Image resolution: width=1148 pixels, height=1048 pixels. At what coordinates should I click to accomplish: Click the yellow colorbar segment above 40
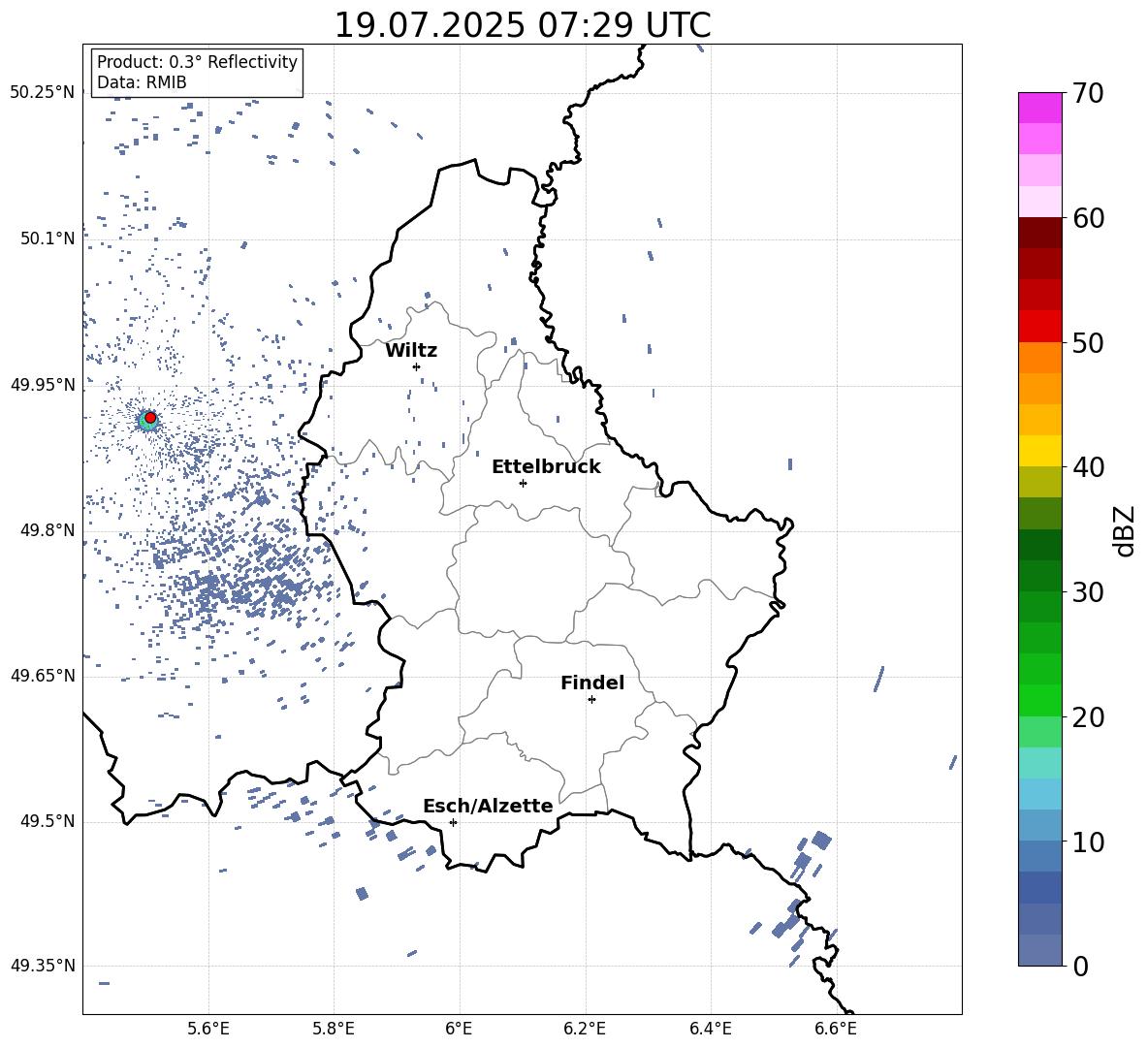click(1039, 451)
